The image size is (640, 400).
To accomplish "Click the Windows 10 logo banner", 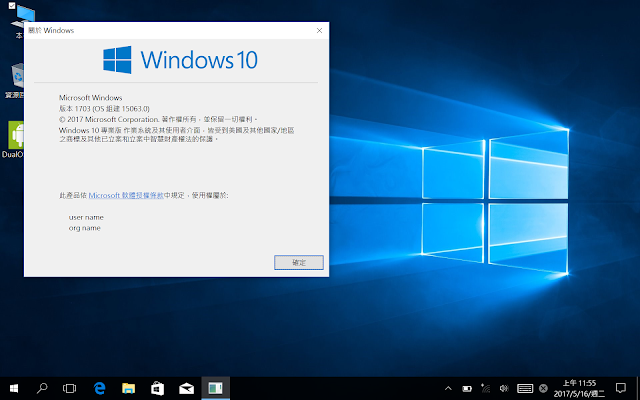I will coord(180,60).
